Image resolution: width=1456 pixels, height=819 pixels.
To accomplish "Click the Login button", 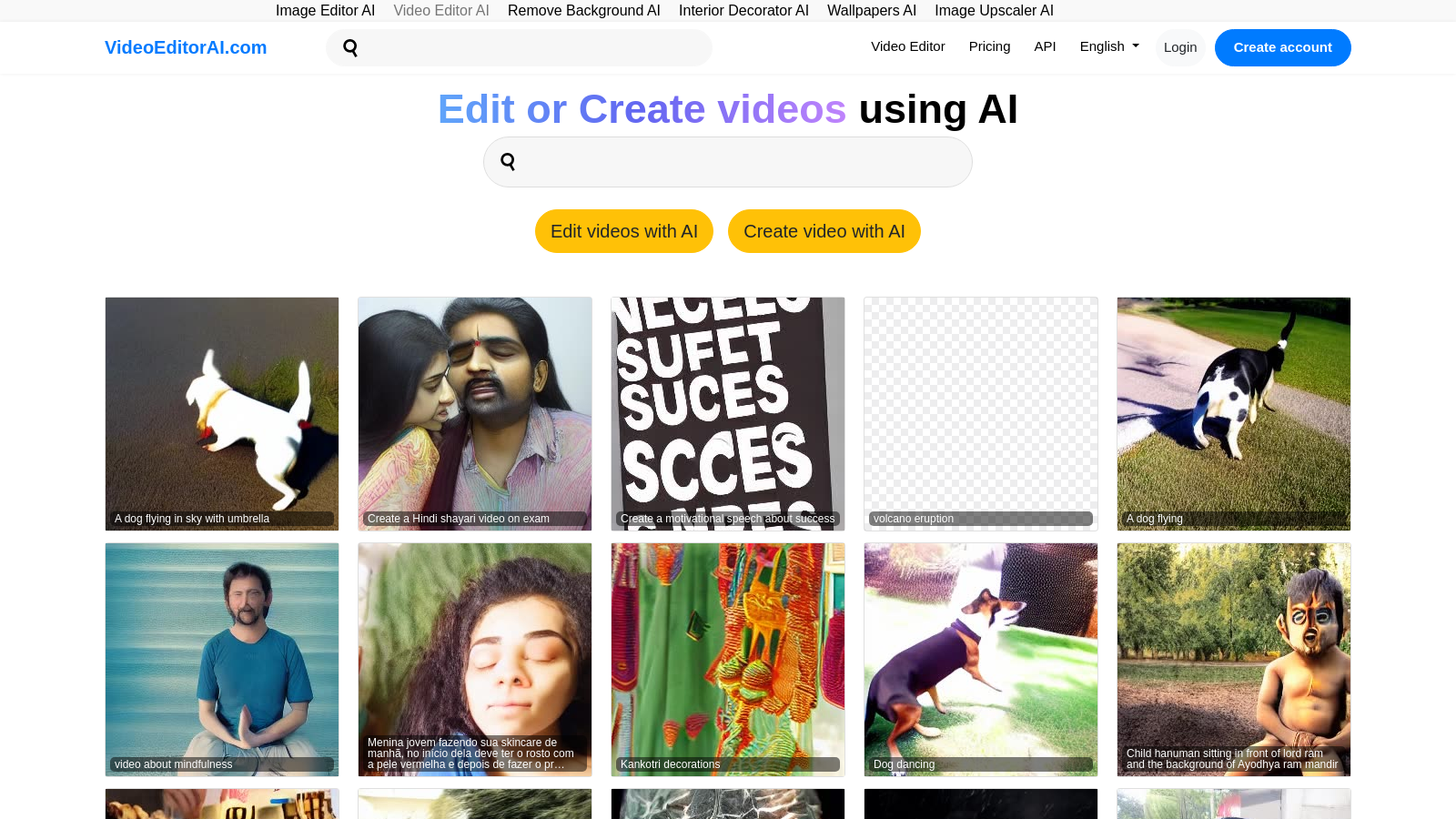I will pyautogui.click(x=1180, y=47).
